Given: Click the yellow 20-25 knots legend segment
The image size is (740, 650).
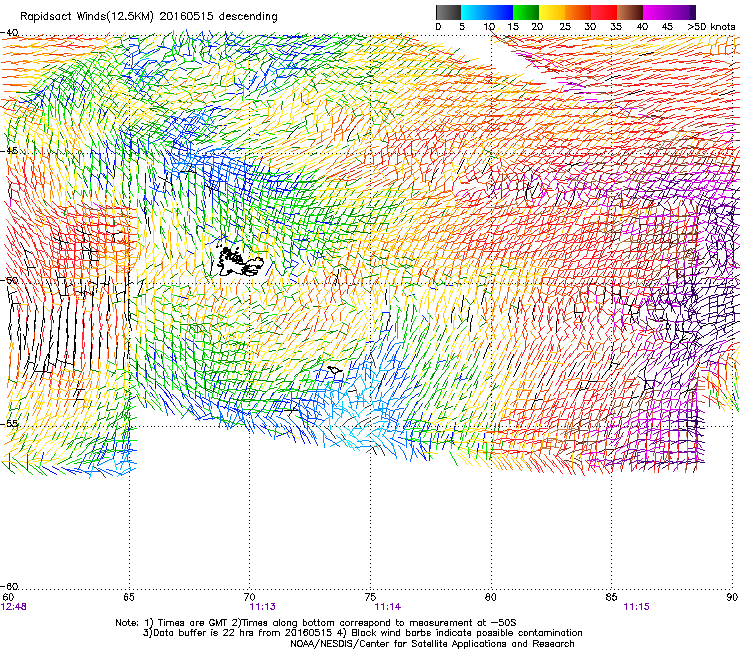Looking at the screenshot, I should (x=551, y=12).
